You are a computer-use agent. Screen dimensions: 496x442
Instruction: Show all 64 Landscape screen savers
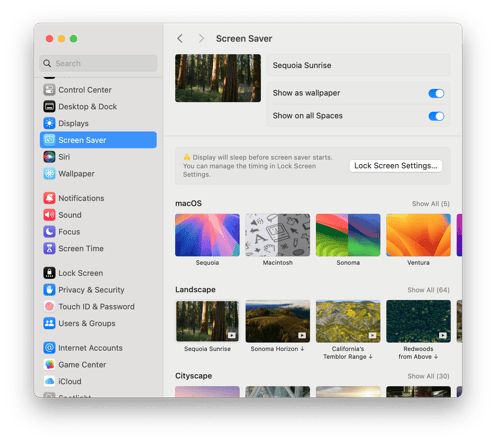click(428, 290)
